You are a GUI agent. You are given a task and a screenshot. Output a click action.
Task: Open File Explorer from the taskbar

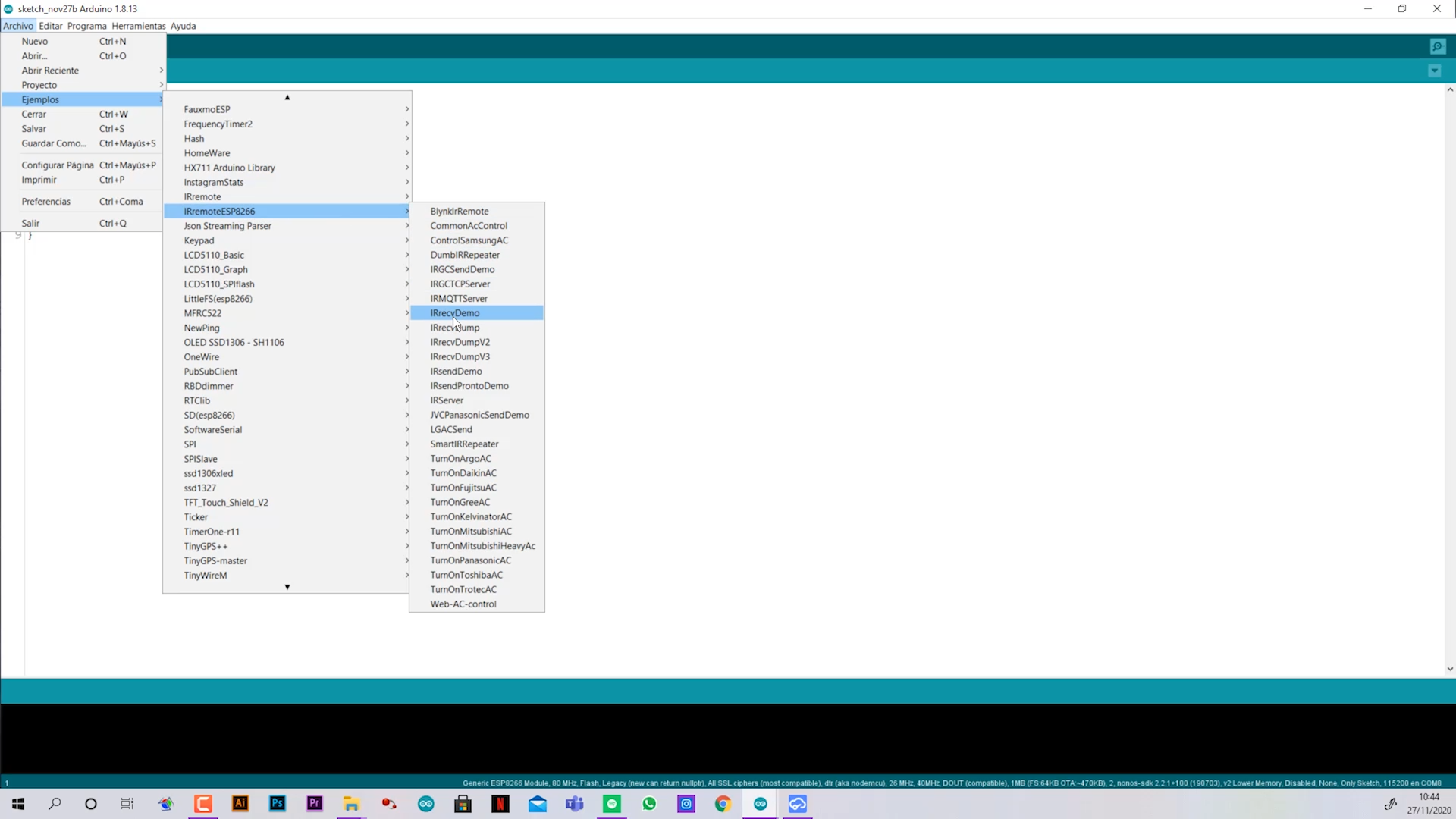[x=351, y=804]
